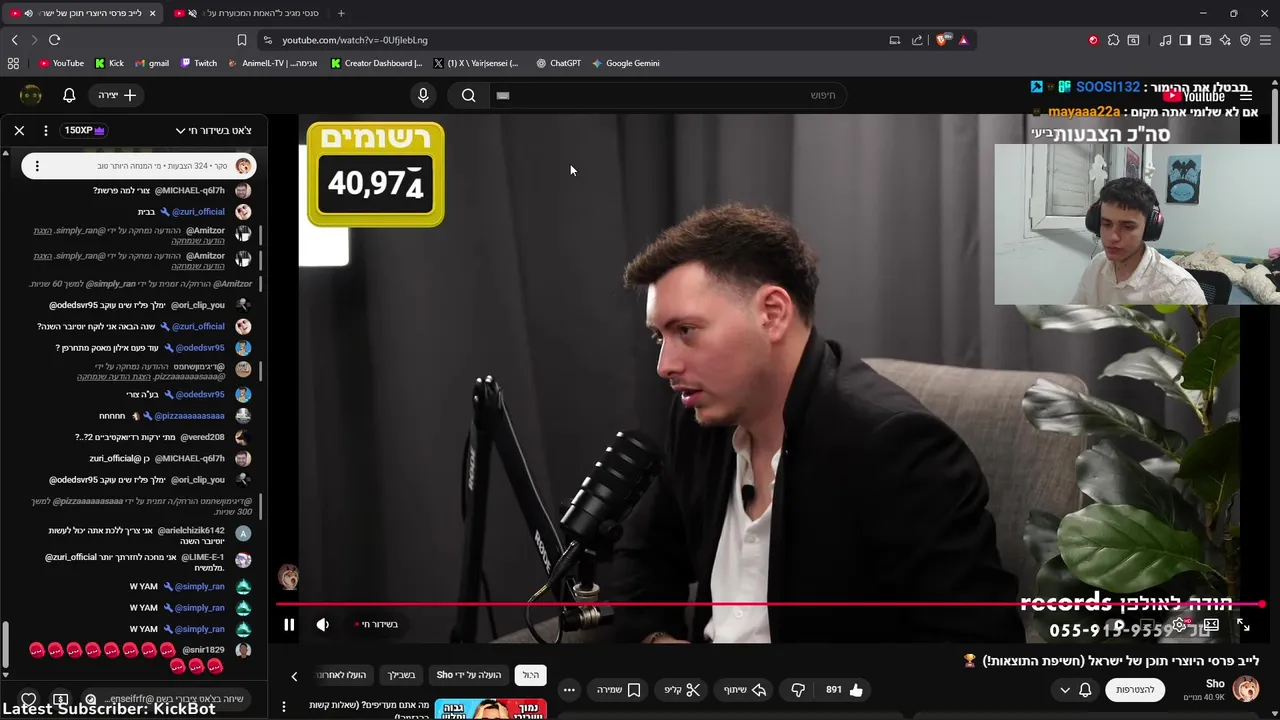This screenshot has height=720, width=1280.
Task: Bookmark this page in the address bar
Action: pyautogui.click(x=241, y=40)
